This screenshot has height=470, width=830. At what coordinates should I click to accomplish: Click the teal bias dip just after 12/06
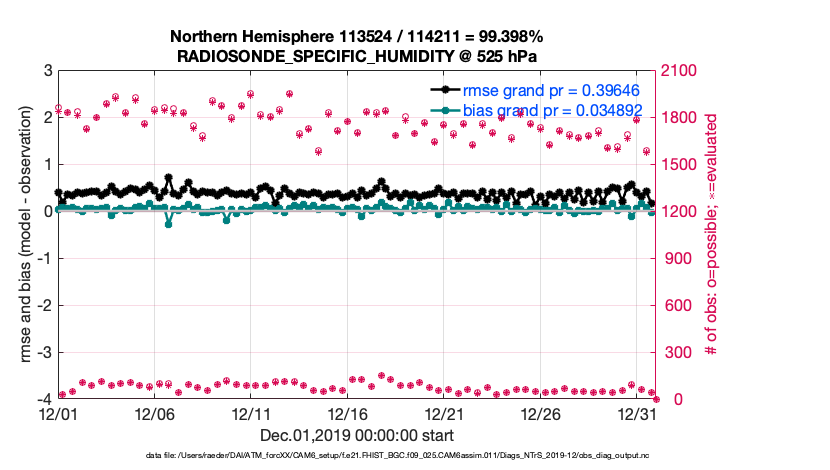point(168,223)
